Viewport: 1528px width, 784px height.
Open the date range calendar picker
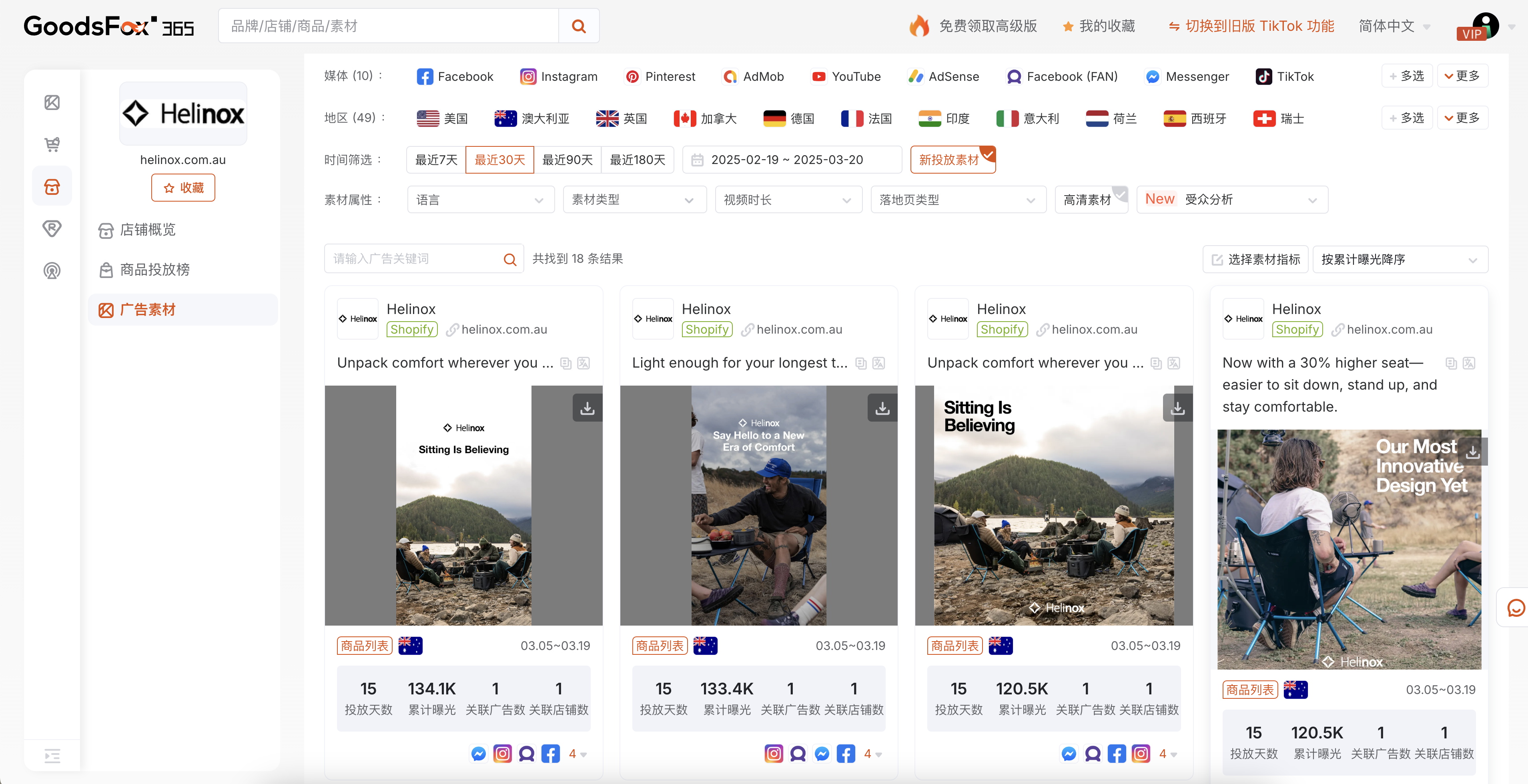[792, 160]
